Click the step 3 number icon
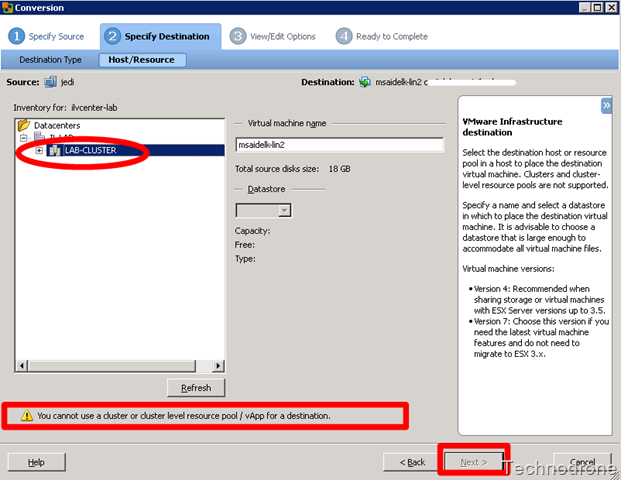Image resolution: width=621 pixels, height=480 pixels. click(238, 36)
